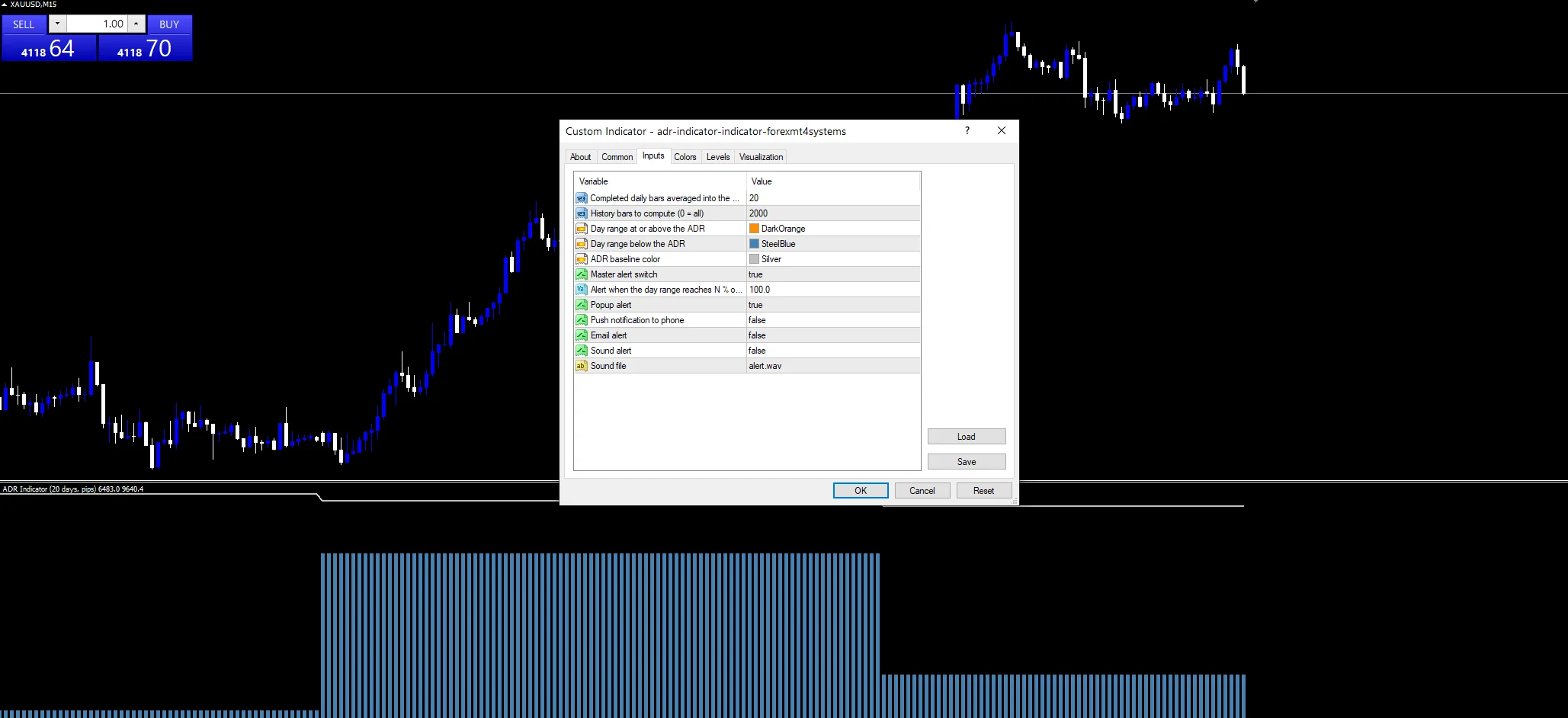Click the BUY button in the trade panel

pos(169,24)
